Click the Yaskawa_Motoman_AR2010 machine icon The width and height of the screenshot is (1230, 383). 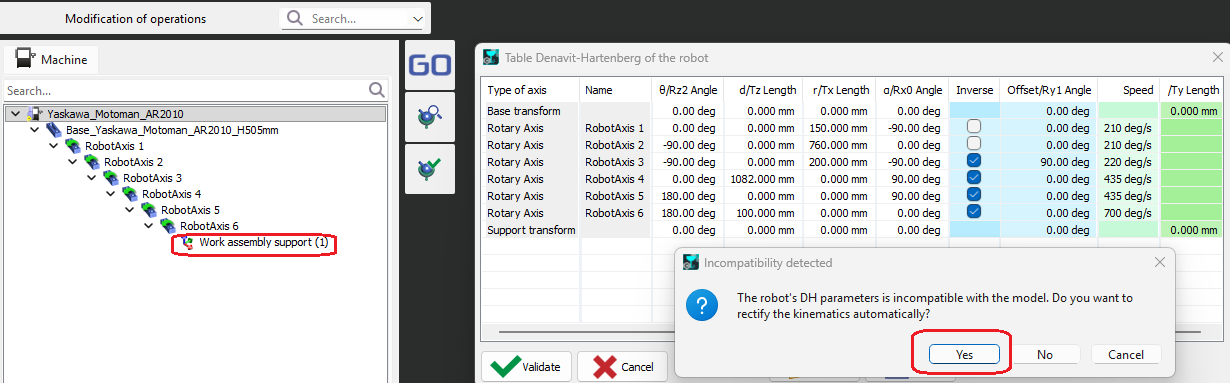(36, 114)
